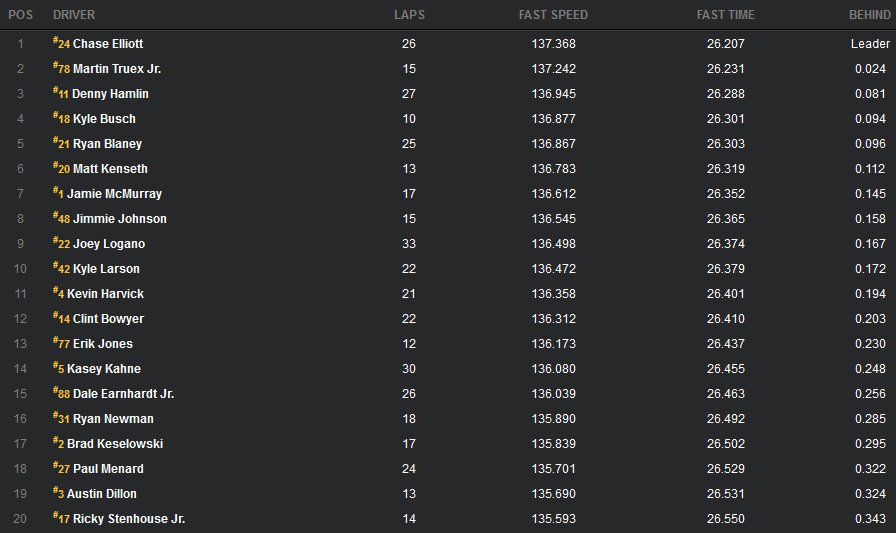Viewport: 896px width, 533px height.
Task: Select Jimmie Johnson row name
Action: click(119, 219)
